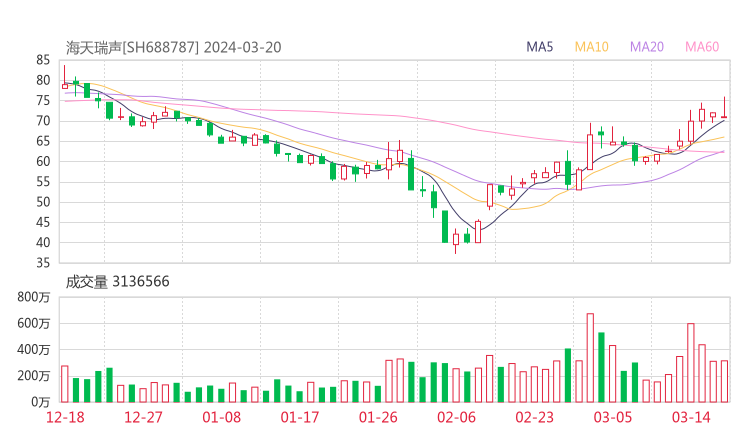Click the 45 price axis label

tap(43, 222)
